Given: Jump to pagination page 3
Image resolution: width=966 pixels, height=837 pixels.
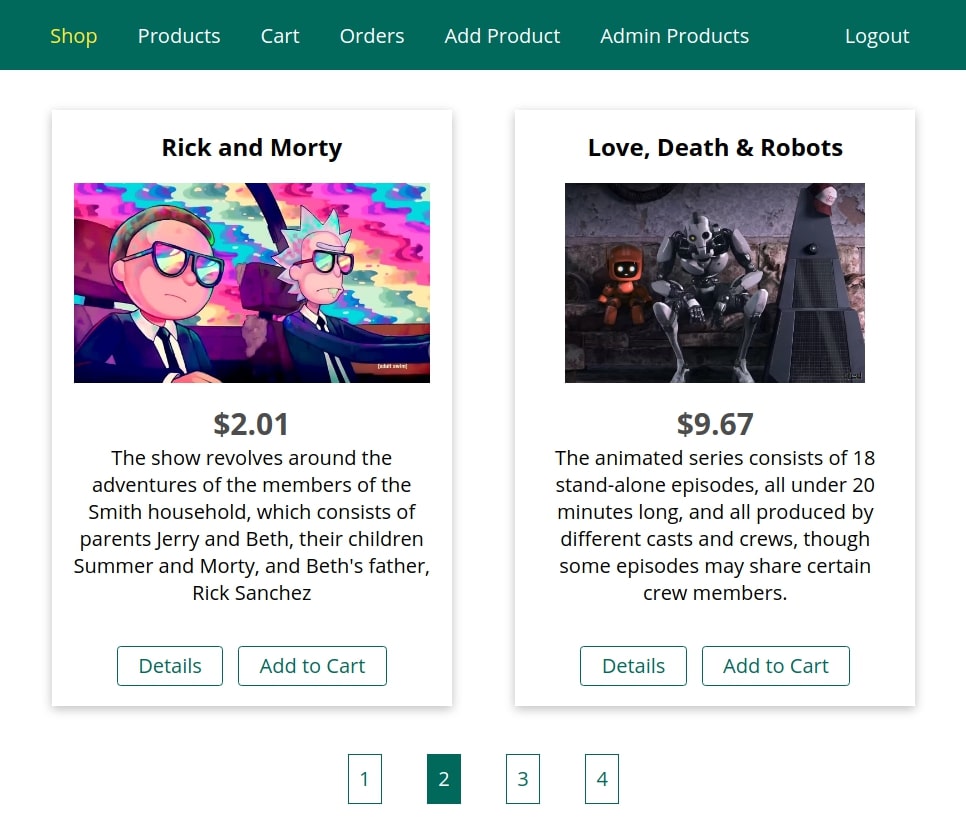Looking at the screenshot, I should point(523,779).
